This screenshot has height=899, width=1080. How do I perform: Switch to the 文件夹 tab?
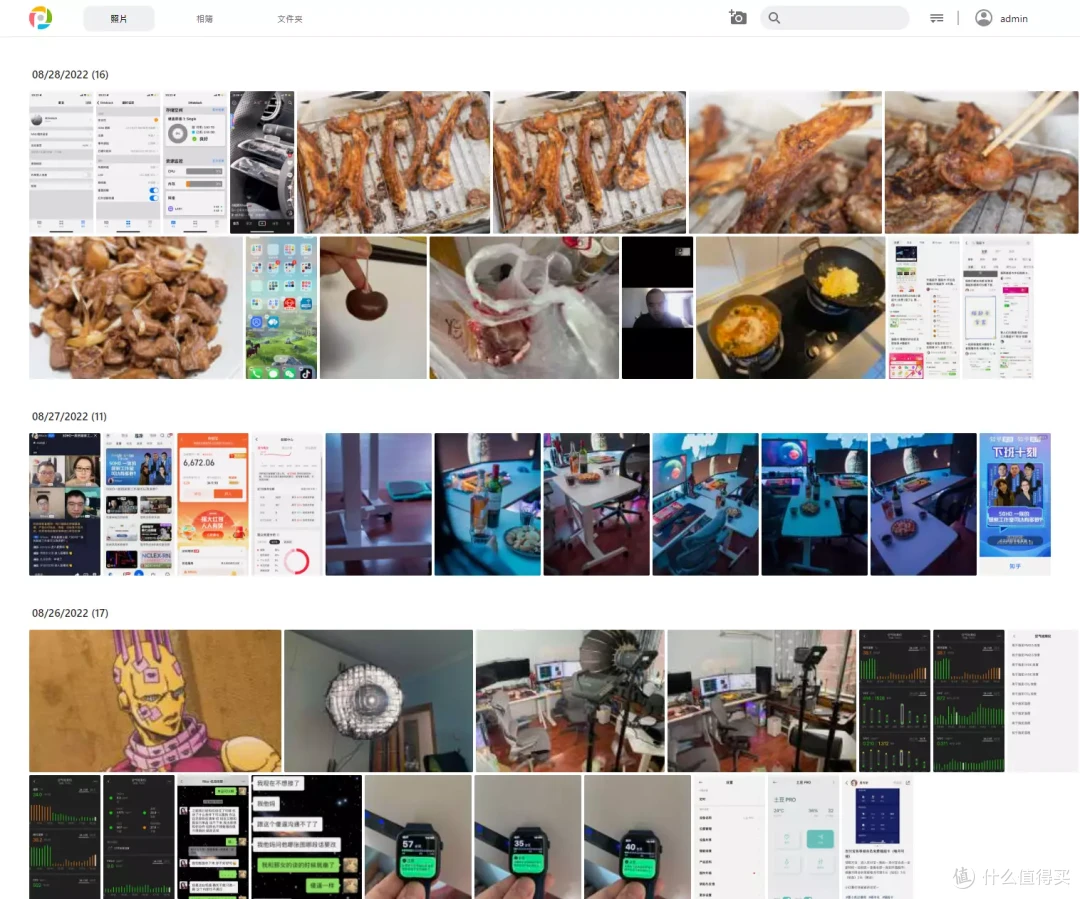coord(289,19)
